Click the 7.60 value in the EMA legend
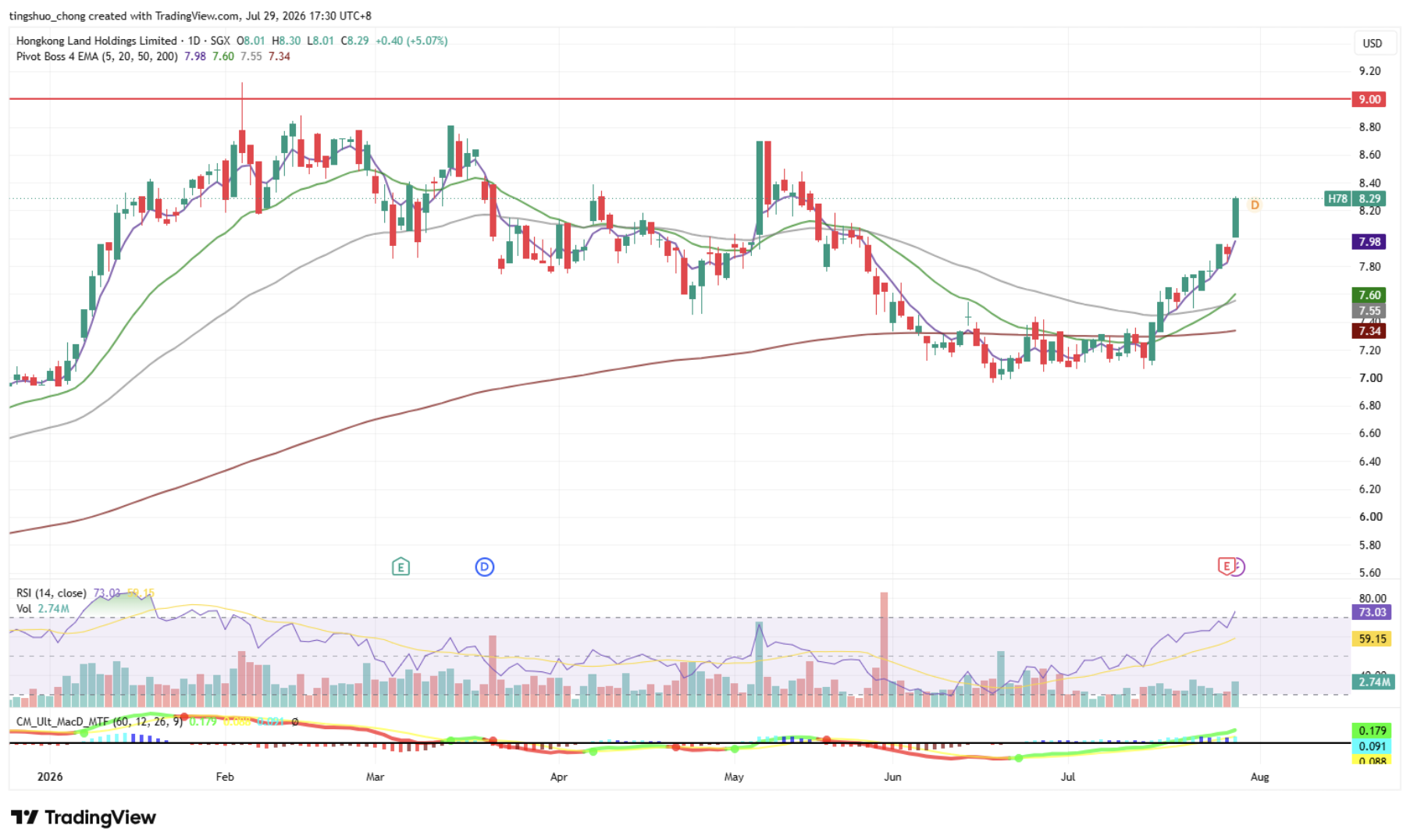The image size is (1410, 840). pos(223,56)
